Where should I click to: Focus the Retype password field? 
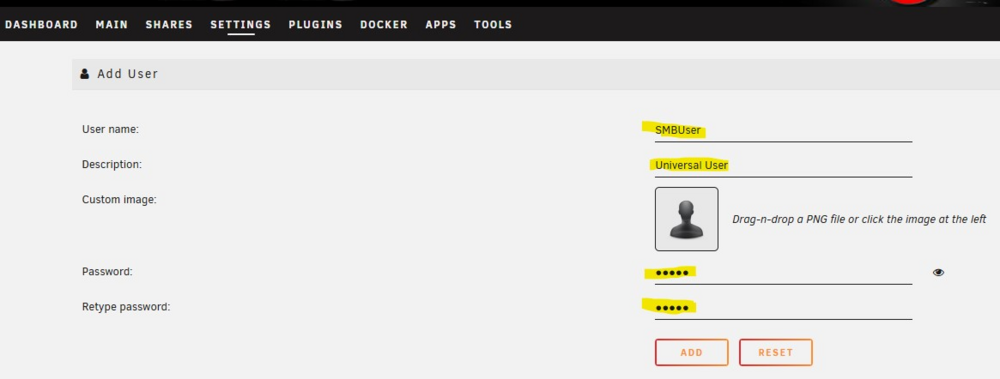(783, 308)
